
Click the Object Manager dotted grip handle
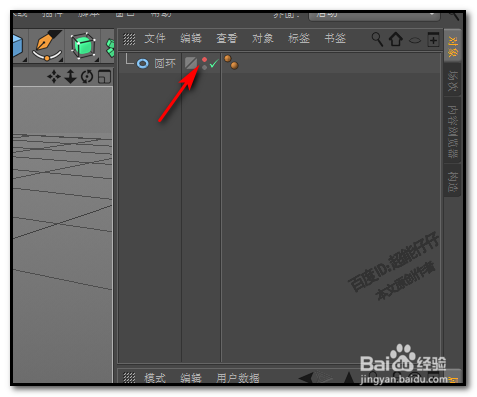[129, 39]
